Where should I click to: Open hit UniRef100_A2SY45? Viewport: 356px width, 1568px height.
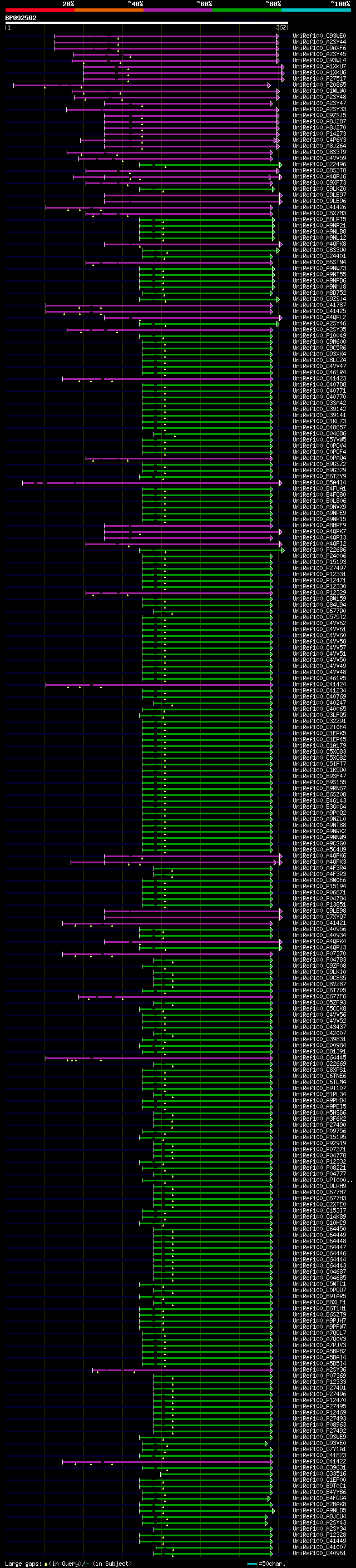pos(319,54)
